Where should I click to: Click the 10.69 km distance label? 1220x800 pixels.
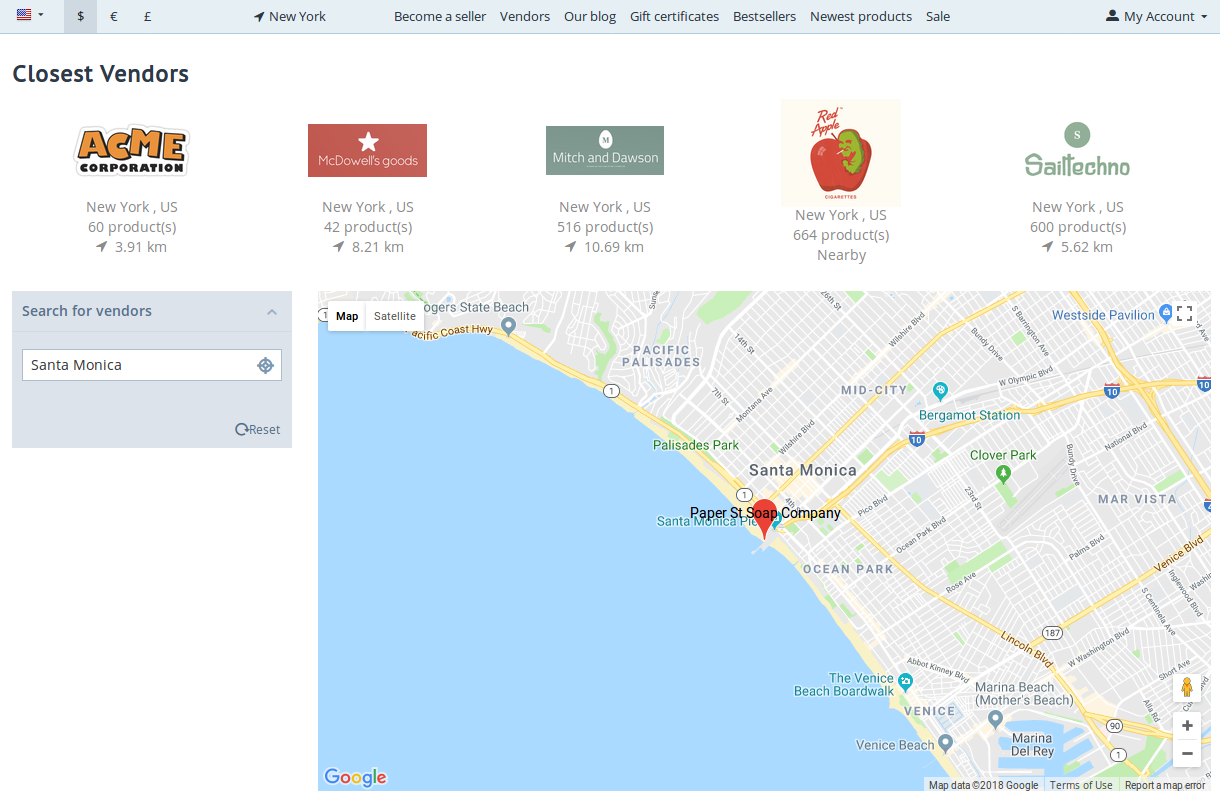click(604, 247)
